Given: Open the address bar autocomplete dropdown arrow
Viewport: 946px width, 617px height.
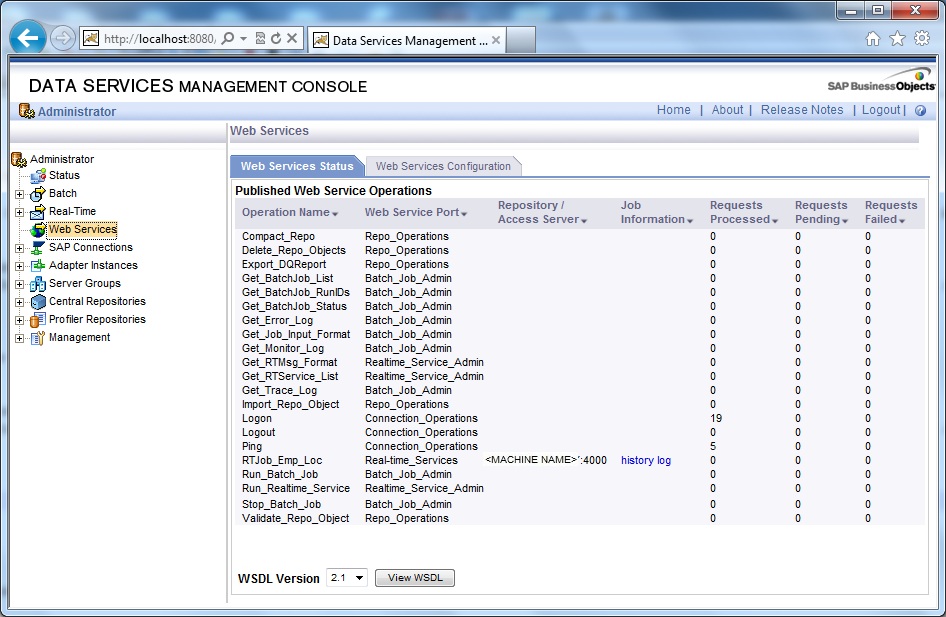Looking at the screenshot, I should coord(243,39).
